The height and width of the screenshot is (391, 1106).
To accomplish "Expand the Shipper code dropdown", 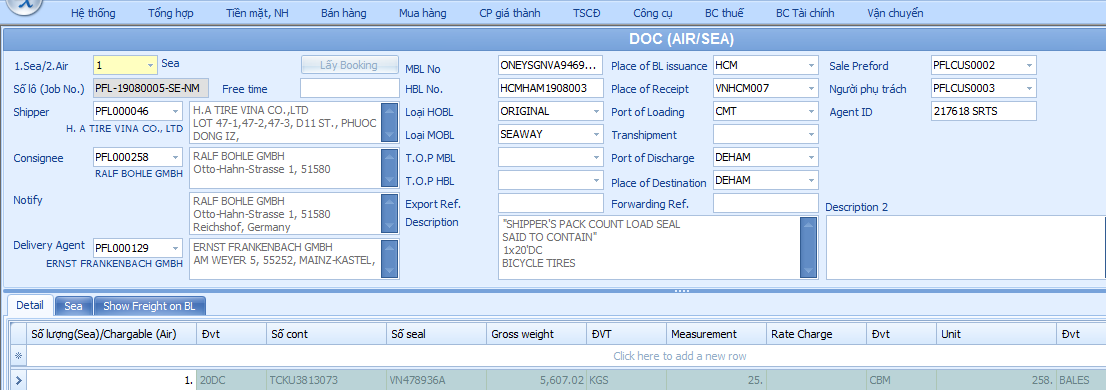I will [175, 112].
